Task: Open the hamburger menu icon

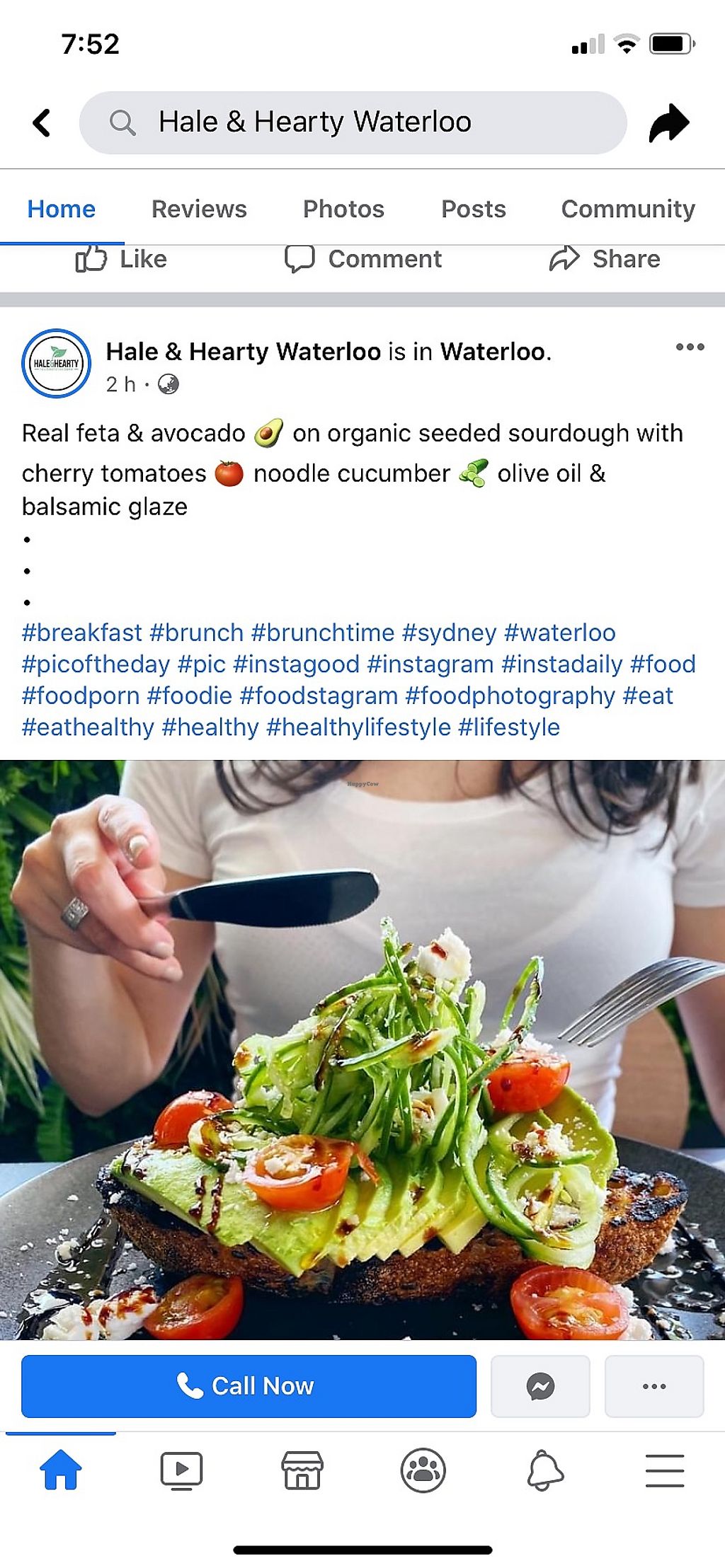Action: pos(665,1470)
